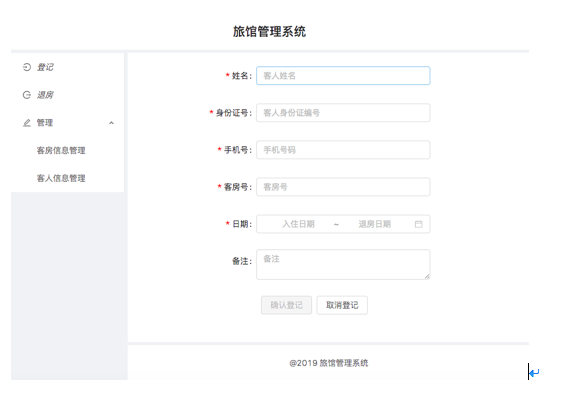Screen dimensions: 563x394
Task: Click the 确认登记 confirm button
Action: point(286,305)
